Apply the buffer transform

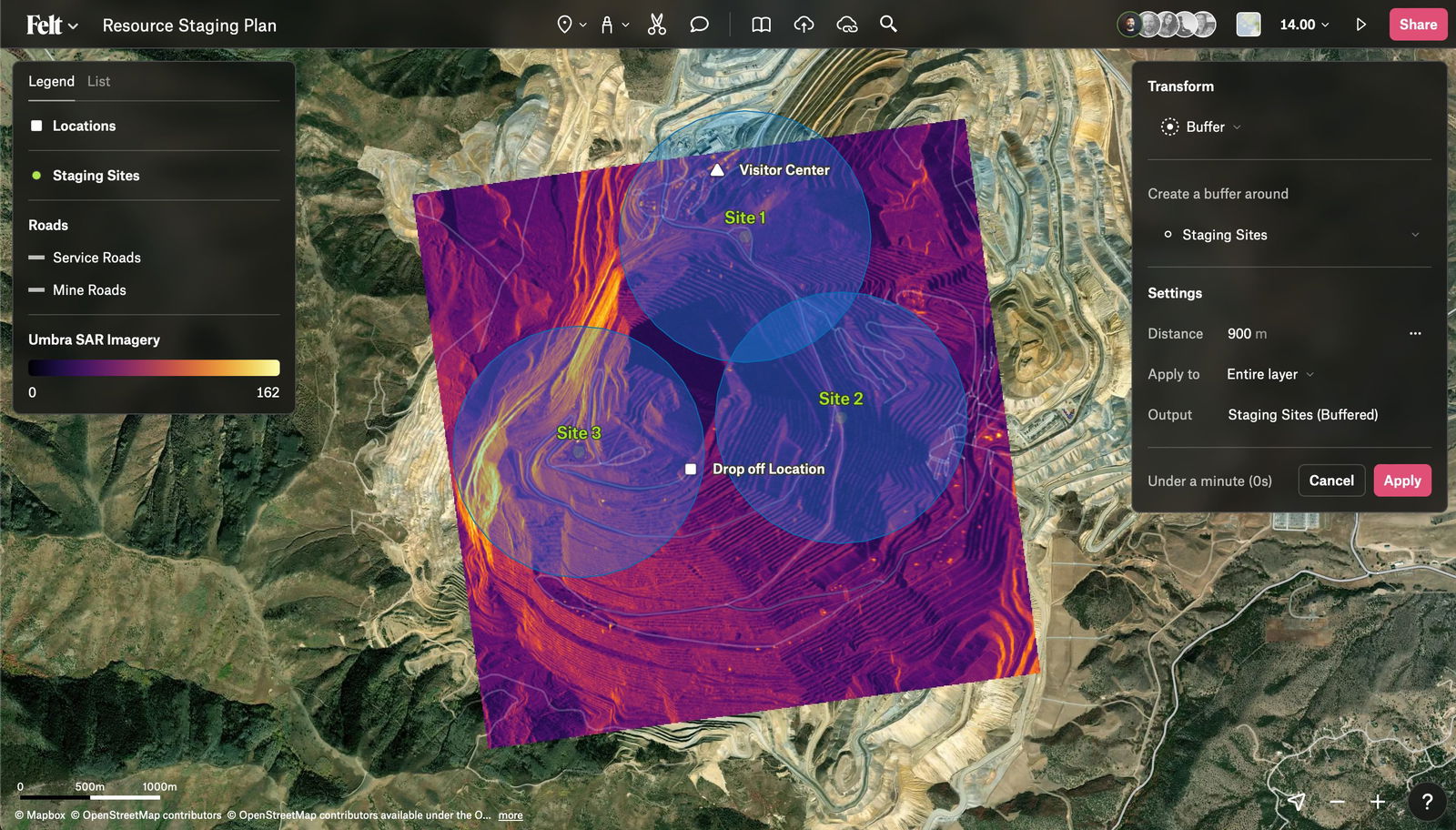pos(1401,481)
